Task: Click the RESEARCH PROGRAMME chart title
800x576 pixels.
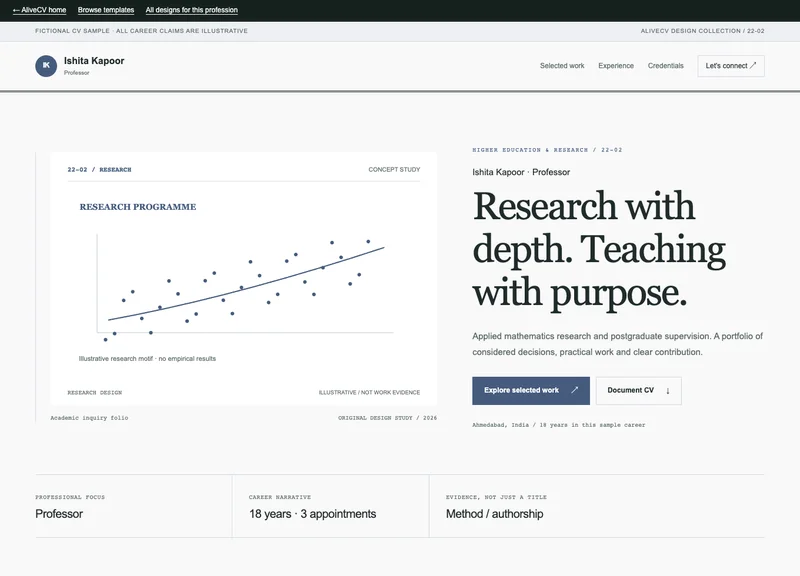Action: [138, 207]
